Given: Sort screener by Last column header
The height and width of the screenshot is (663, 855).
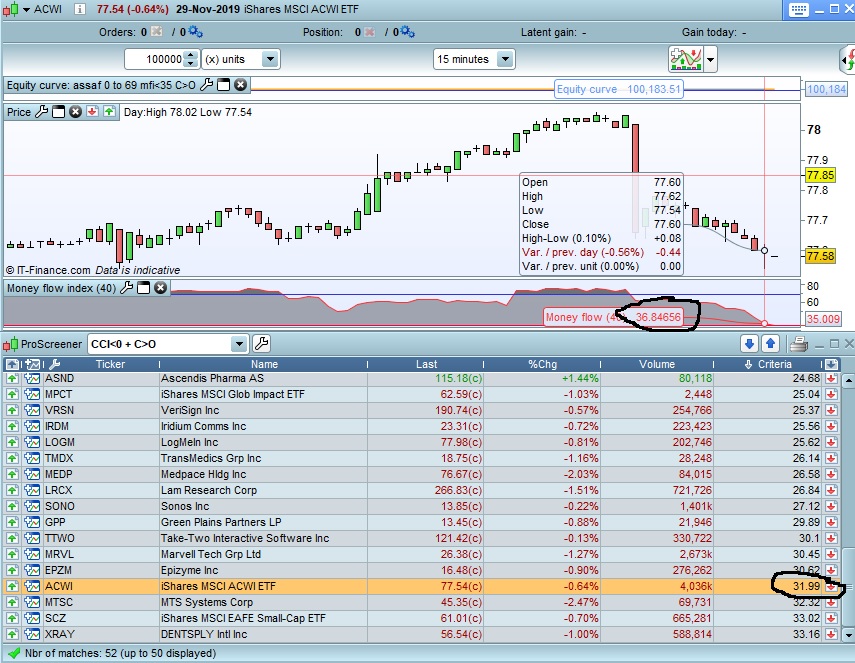Looking at the screenshot, I should pos(426,364).
